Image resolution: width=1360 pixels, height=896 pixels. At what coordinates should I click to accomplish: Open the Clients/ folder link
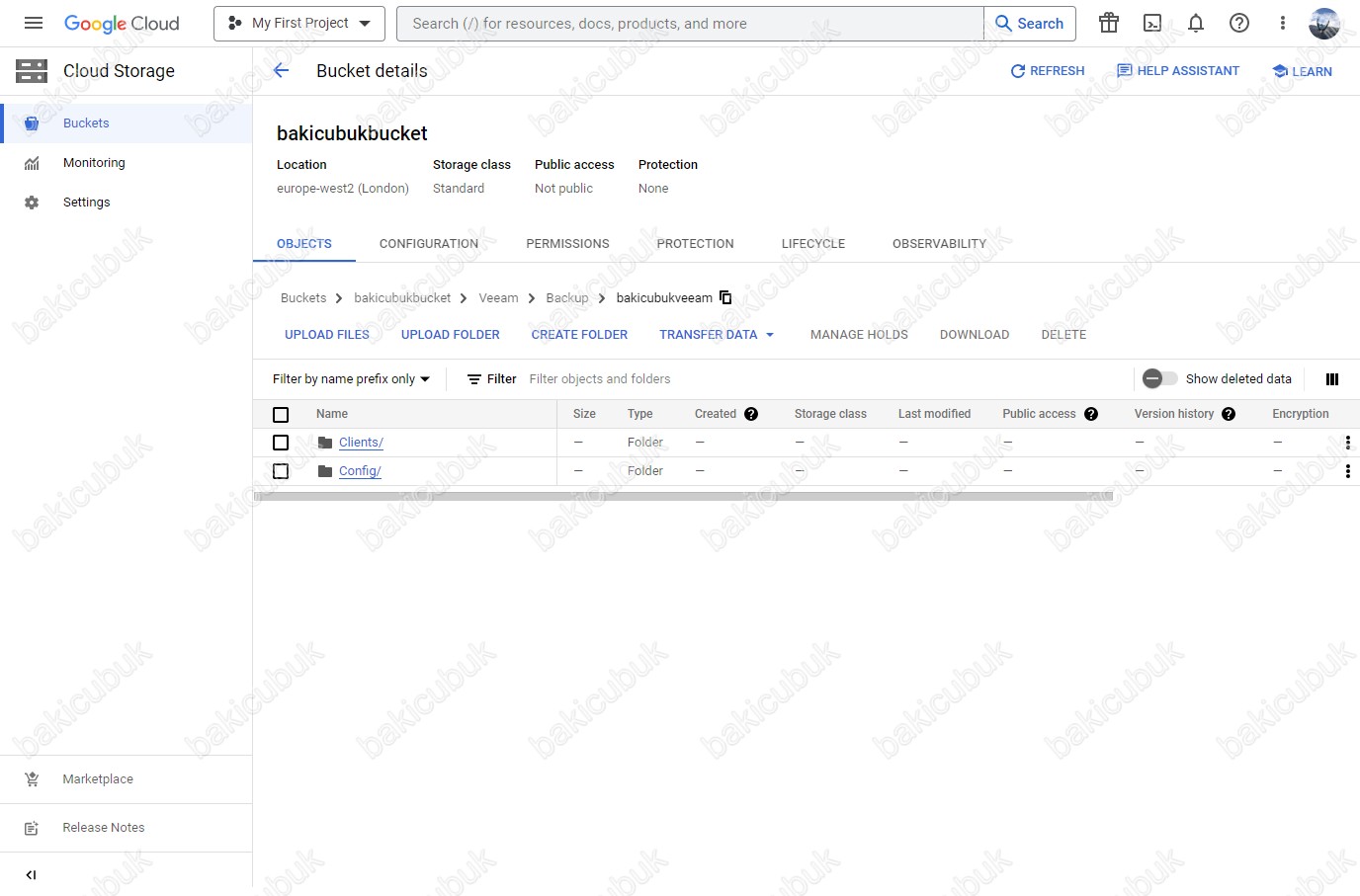tap(361, 443)
